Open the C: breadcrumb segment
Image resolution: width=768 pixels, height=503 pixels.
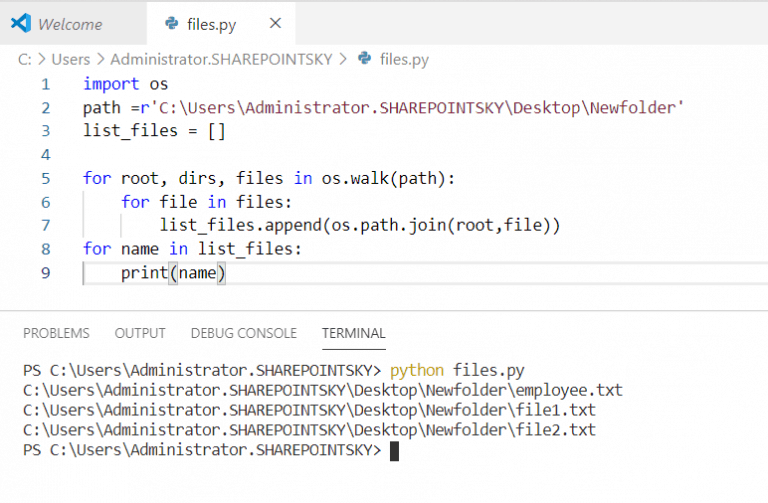click(x=24, y=59)
